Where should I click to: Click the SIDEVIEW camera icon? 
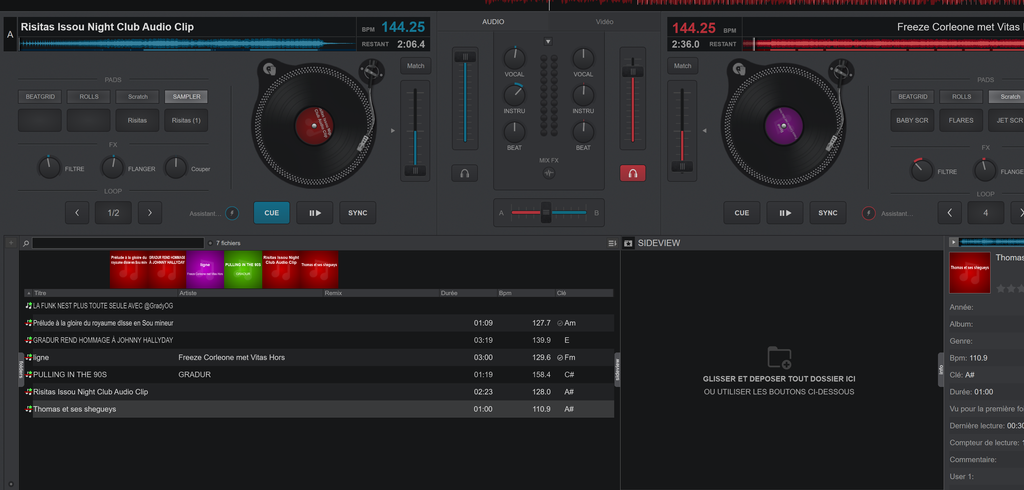point(628,243)
